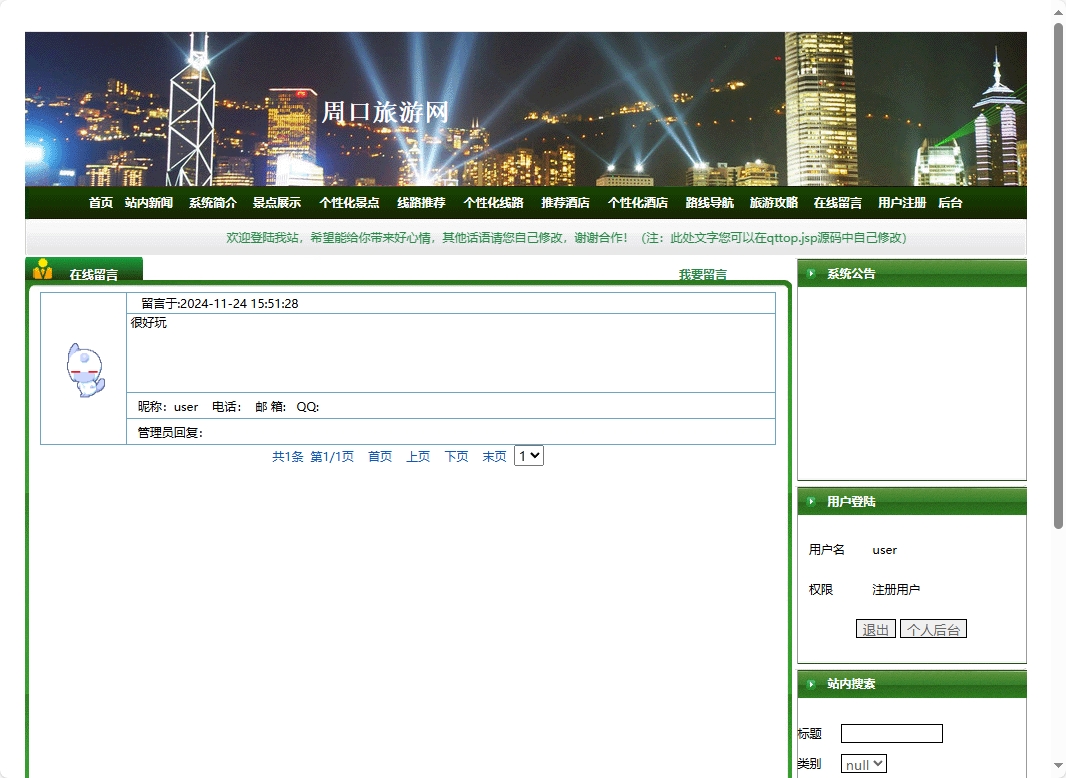The width and height of the screenshot is (1066, 778).
Task: Click the arrow icon beside 系统公告 heading
Action: tap(810, 273)
